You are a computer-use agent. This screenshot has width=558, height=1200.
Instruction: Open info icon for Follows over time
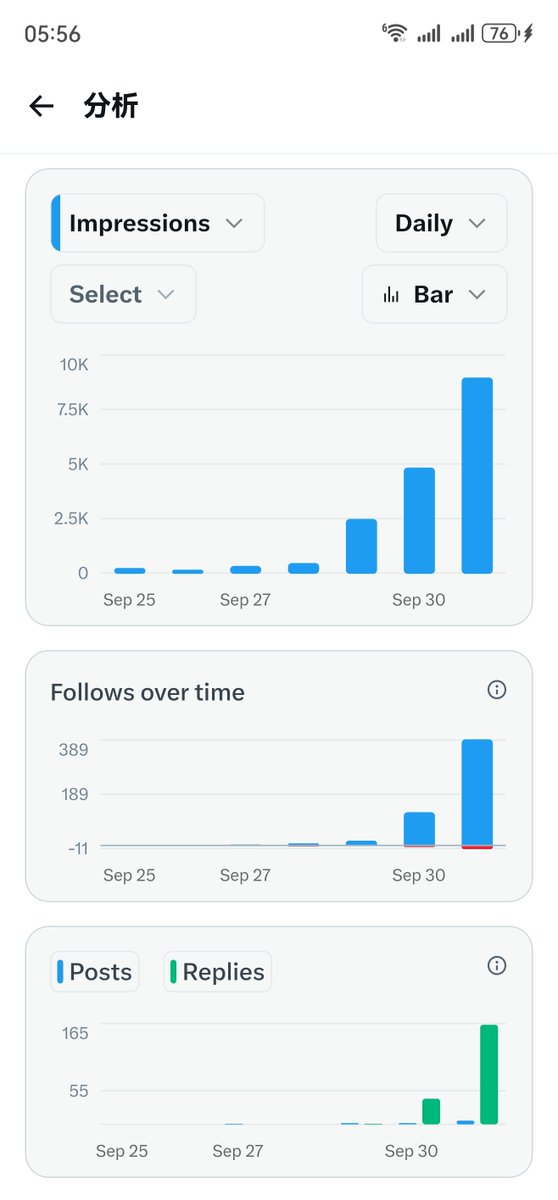pos(496,690)
